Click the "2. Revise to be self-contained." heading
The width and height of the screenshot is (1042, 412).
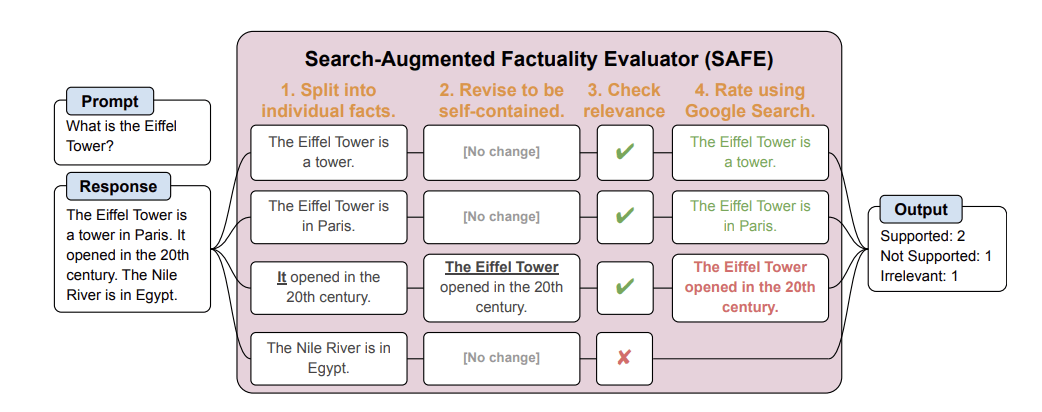tap(501, 100)
